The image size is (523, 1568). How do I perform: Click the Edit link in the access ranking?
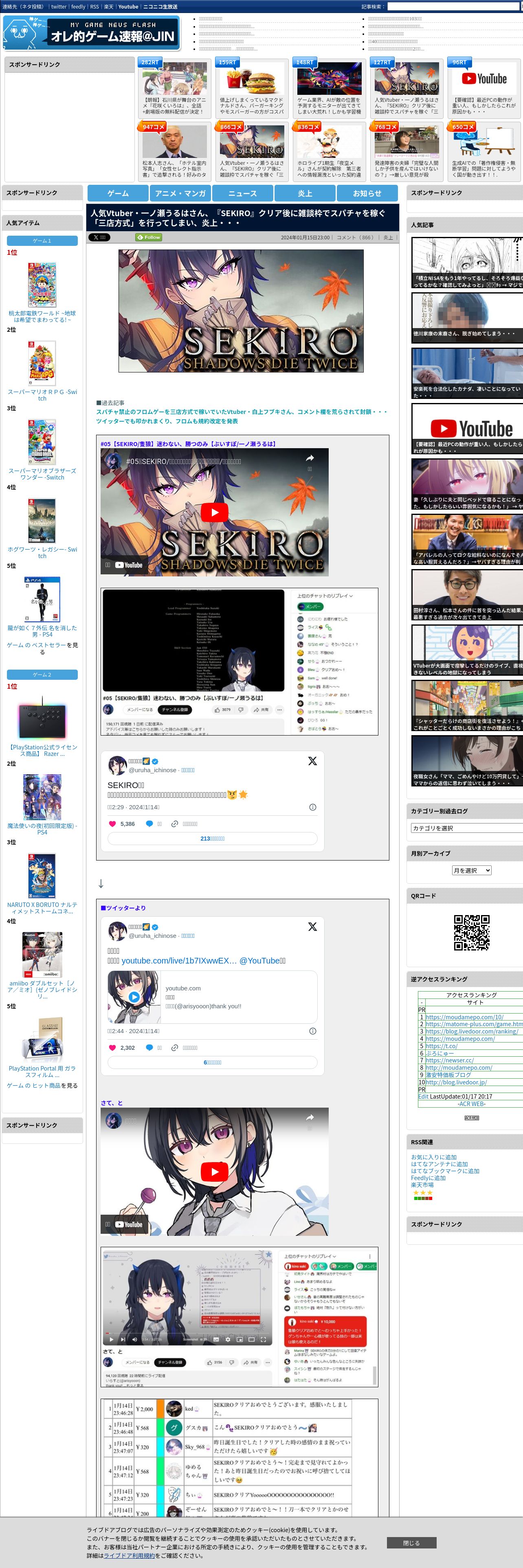423,1096
